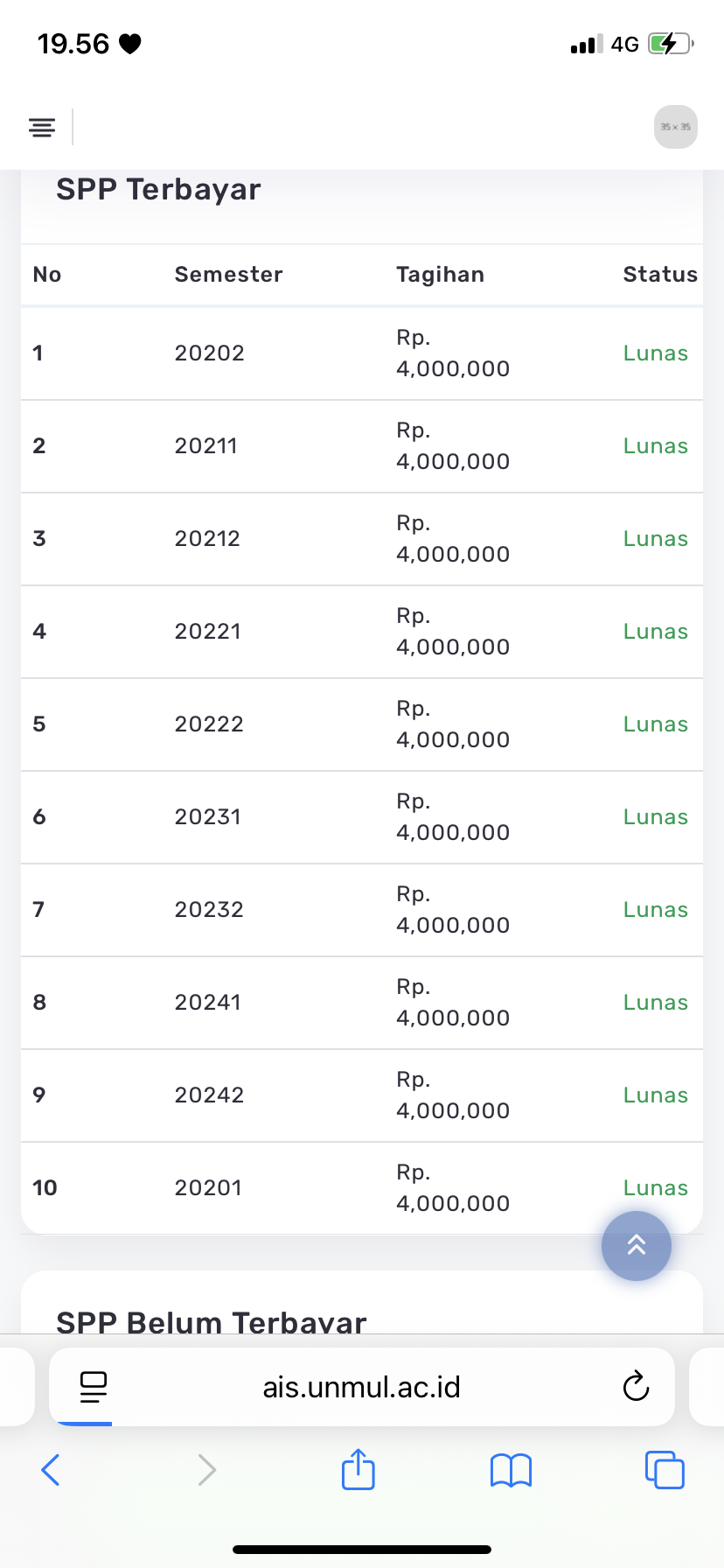The width and height of the screenshot is (724, 1568).
Task: Click the Tagihan column header
Action: 440,275
